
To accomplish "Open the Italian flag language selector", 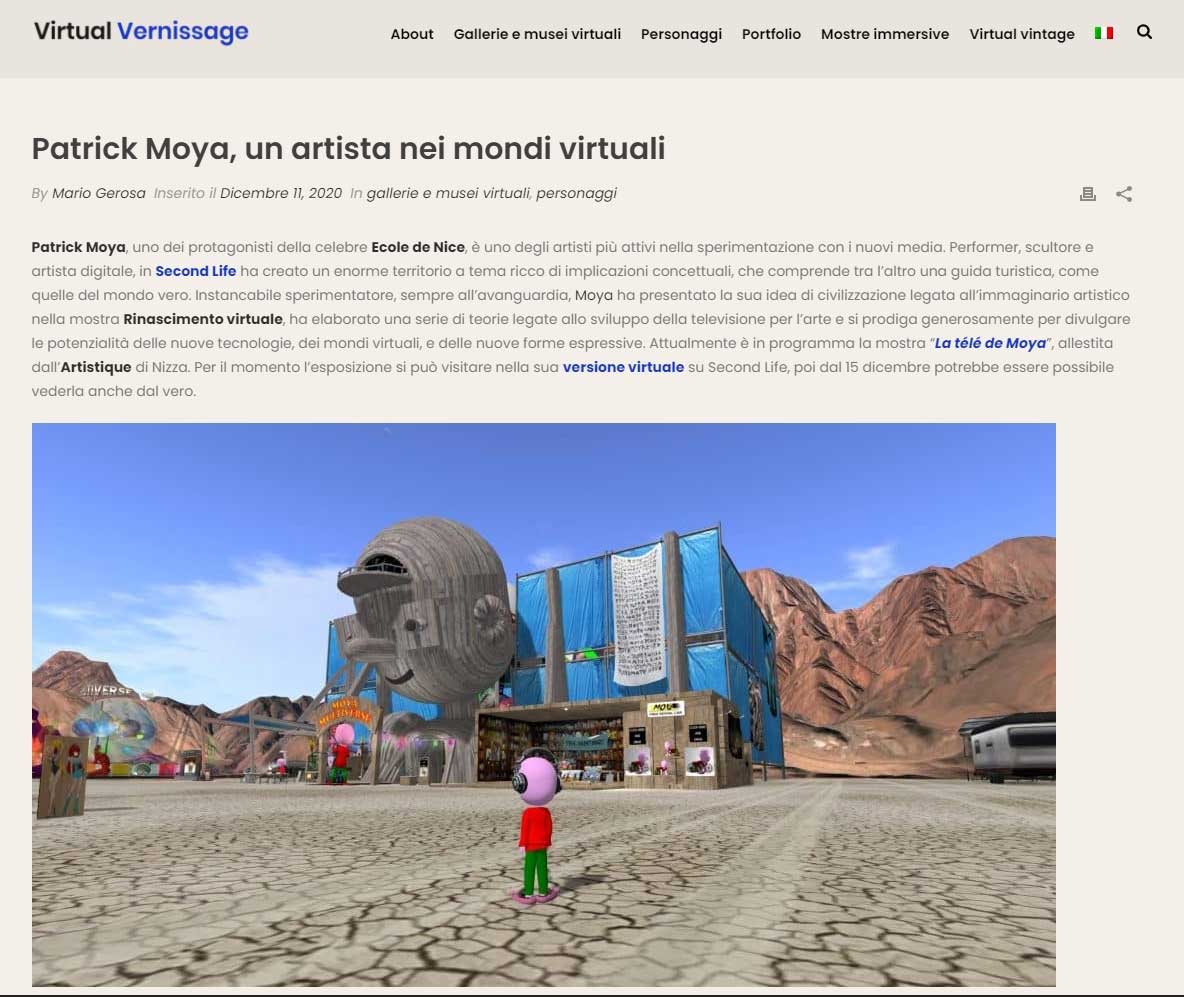I will point(1104,33).
